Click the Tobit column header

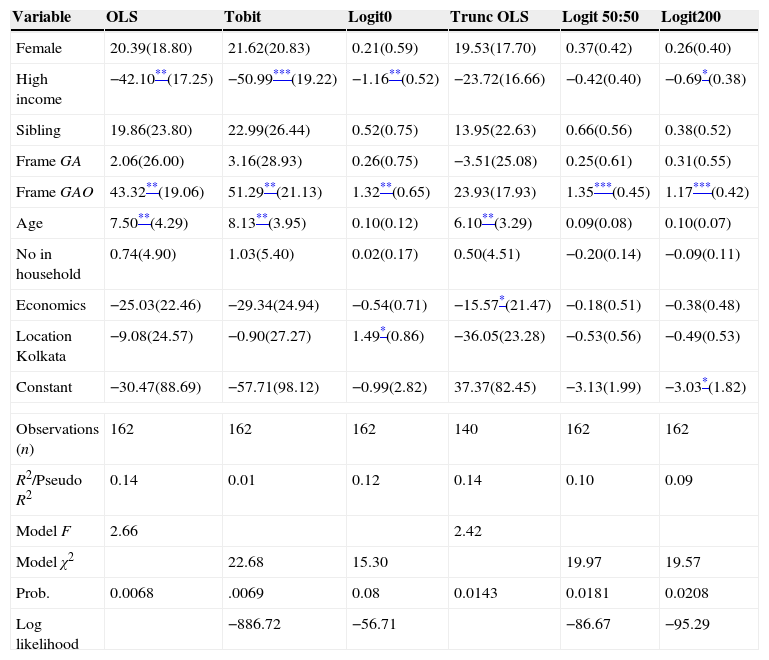tap(243, 18)
